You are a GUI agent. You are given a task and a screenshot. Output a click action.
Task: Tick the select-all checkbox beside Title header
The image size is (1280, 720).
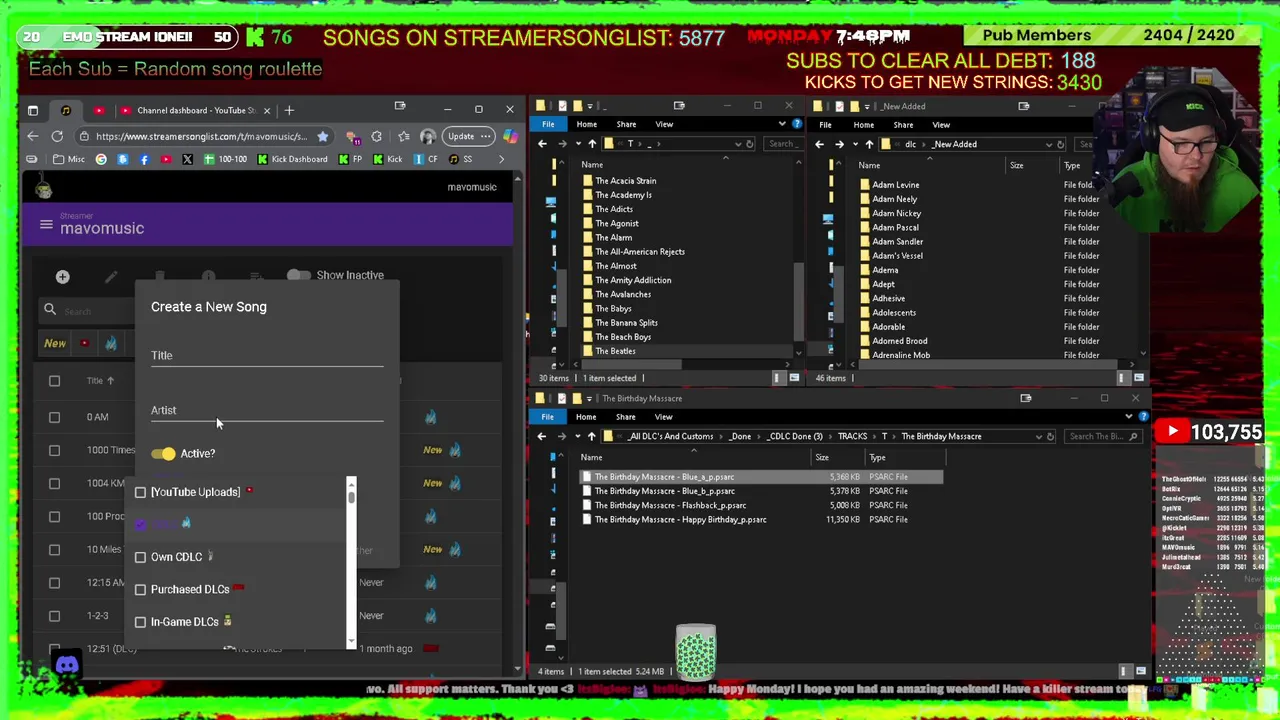(55, 381)
